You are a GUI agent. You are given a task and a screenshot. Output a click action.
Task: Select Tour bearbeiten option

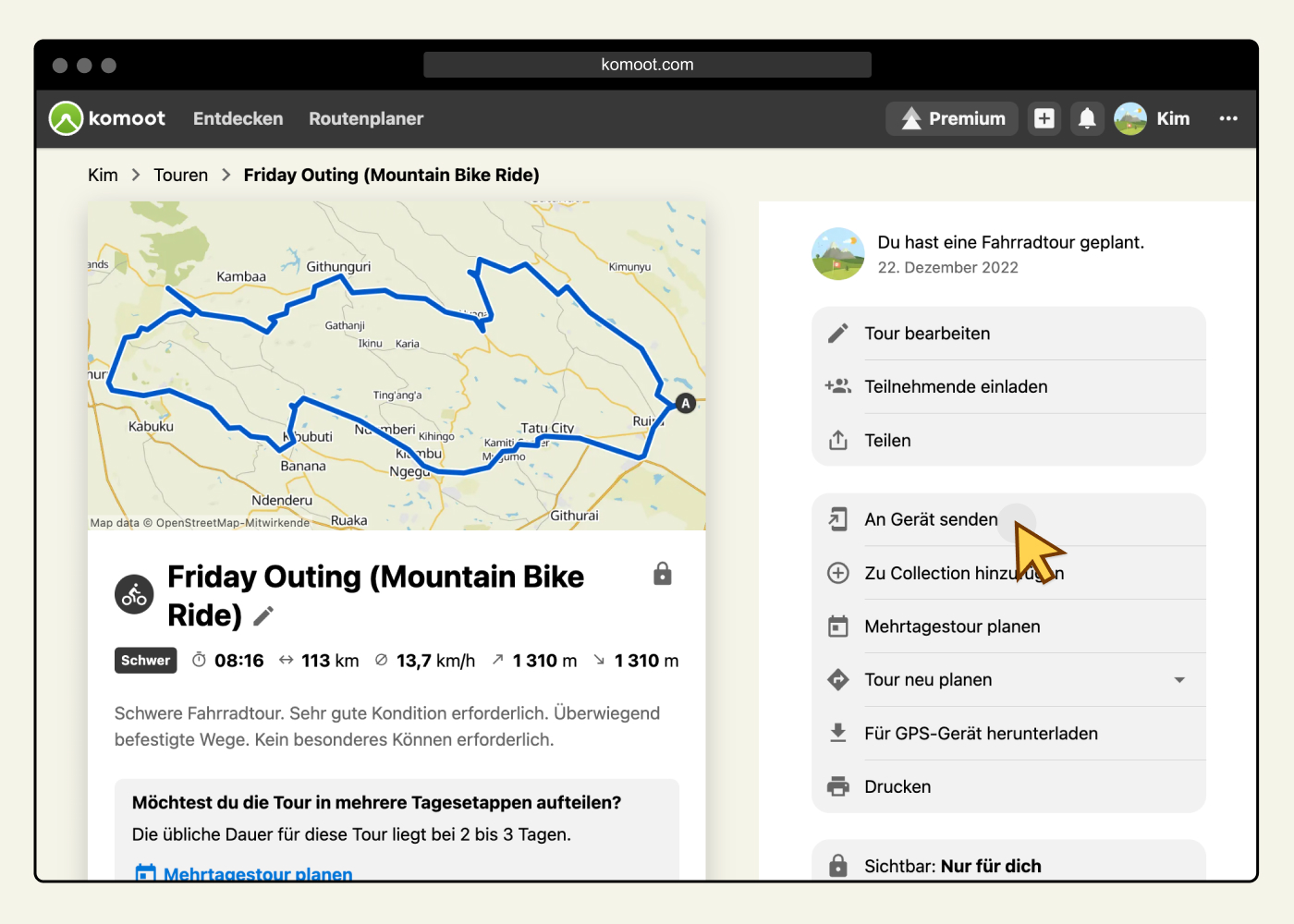click(1008, 334)
